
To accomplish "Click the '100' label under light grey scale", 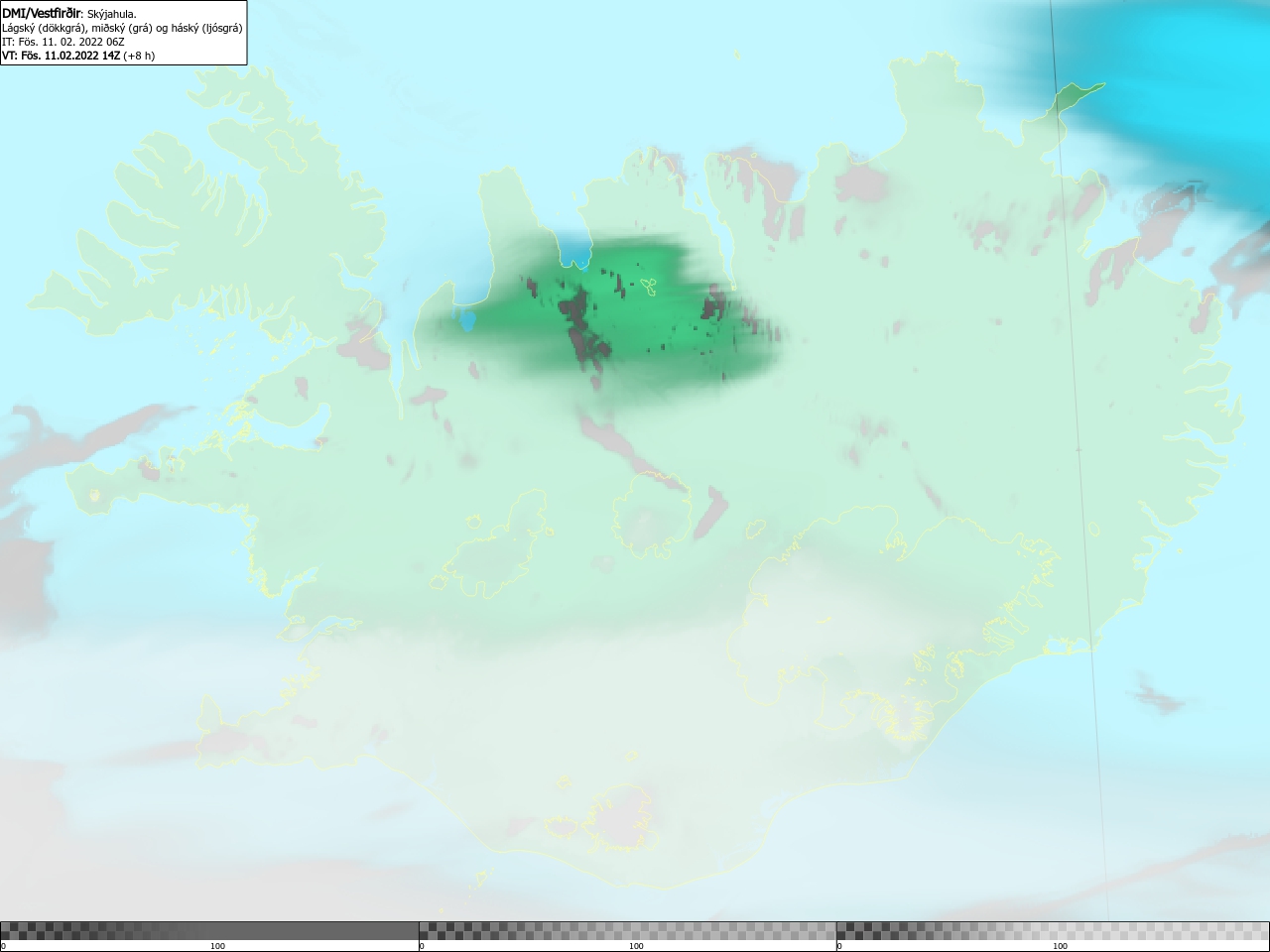I will (1060, 946).
